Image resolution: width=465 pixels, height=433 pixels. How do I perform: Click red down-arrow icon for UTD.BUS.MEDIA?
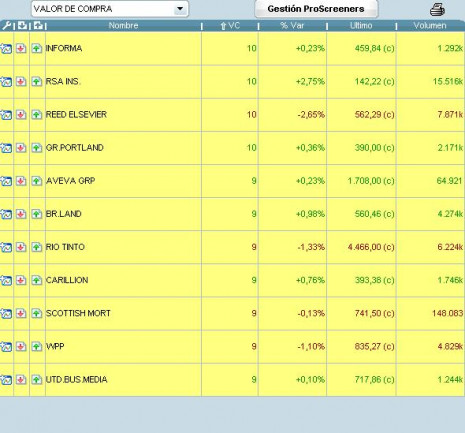point(21,380)
